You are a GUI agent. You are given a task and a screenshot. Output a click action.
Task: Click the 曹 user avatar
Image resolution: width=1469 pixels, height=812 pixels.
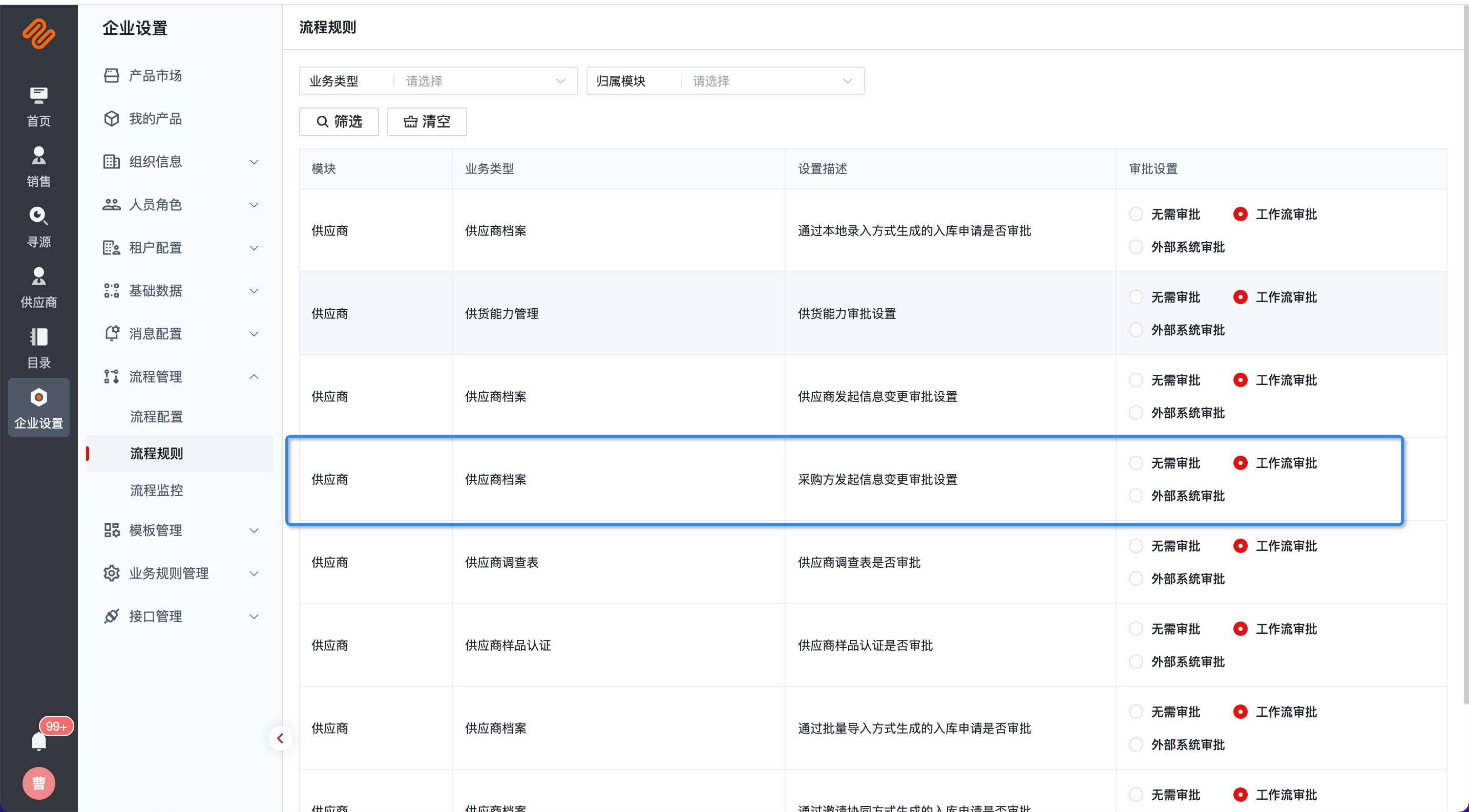(39, 783)
